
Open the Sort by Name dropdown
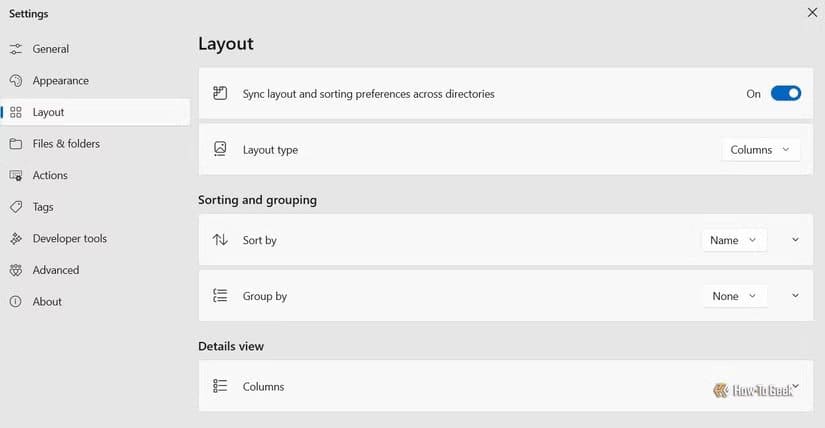734,240
